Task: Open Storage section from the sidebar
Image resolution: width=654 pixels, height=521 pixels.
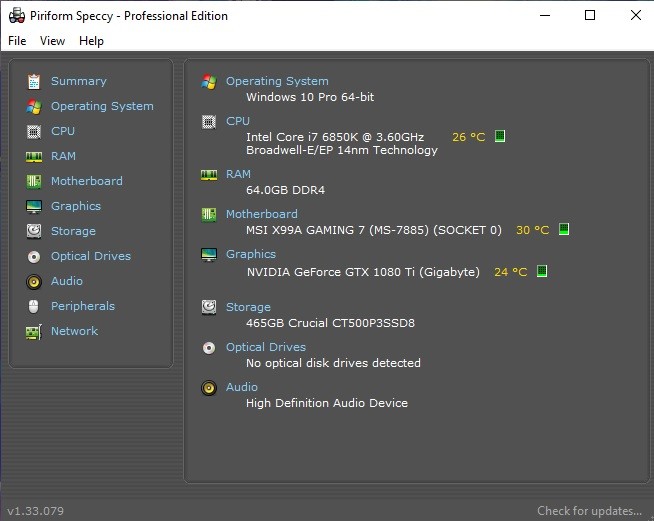Action: point(73,231)
